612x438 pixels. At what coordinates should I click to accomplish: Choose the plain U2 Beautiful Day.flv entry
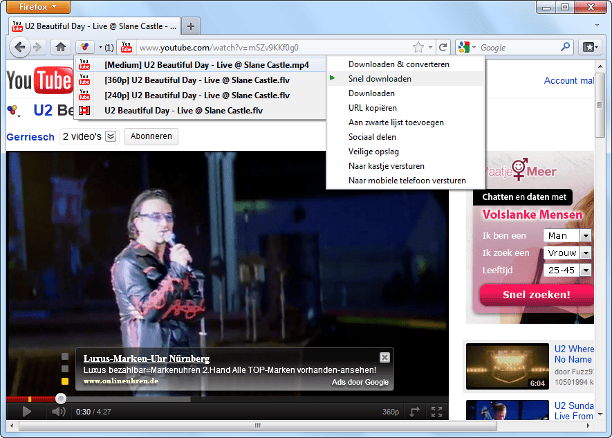tap(200, 110)
